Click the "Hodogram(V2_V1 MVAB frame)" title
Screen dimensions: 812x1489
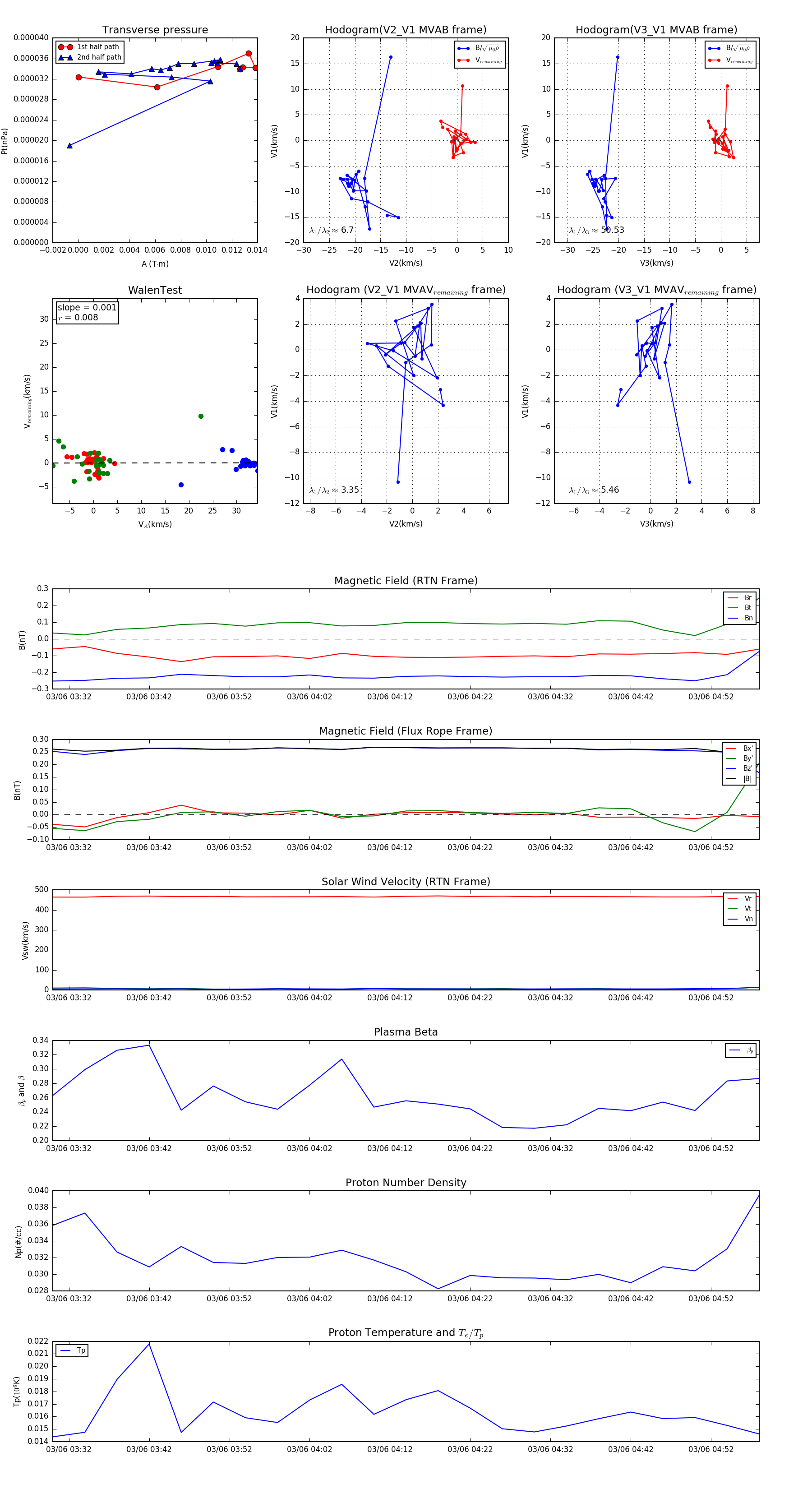(406, 30)
